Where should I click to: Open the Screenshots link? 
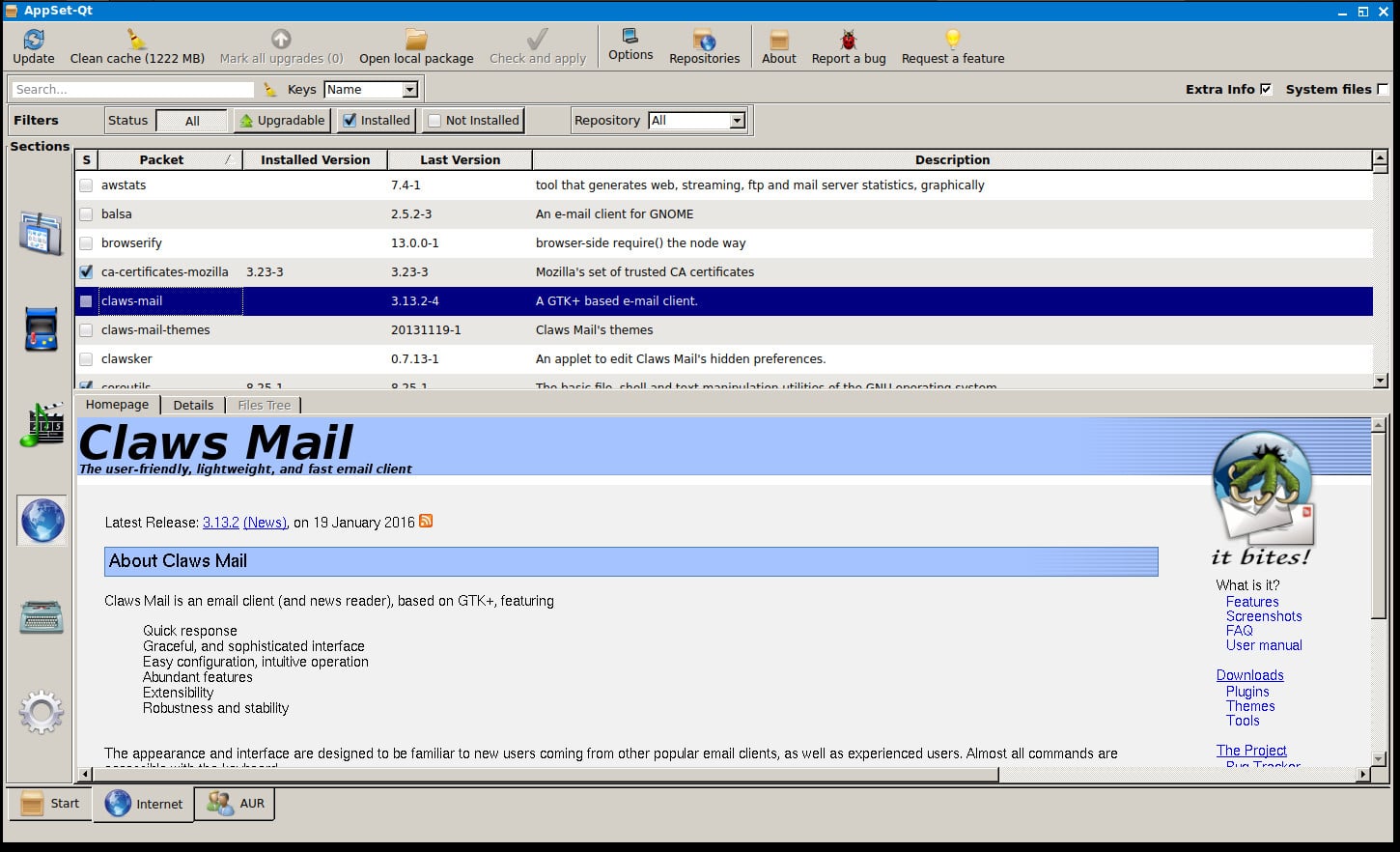(x=1264, y=616)
